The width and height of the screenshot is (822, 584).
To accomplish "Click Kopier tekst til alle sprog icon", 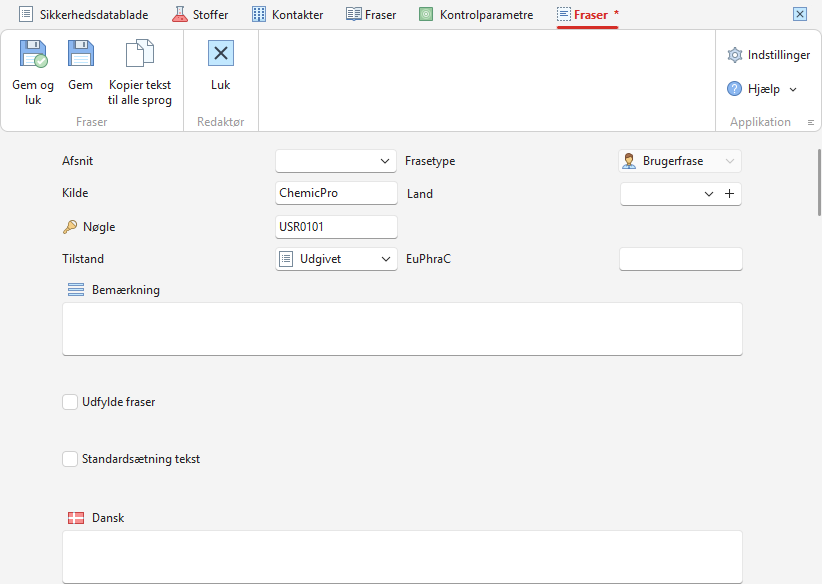I will click(140, 53).
